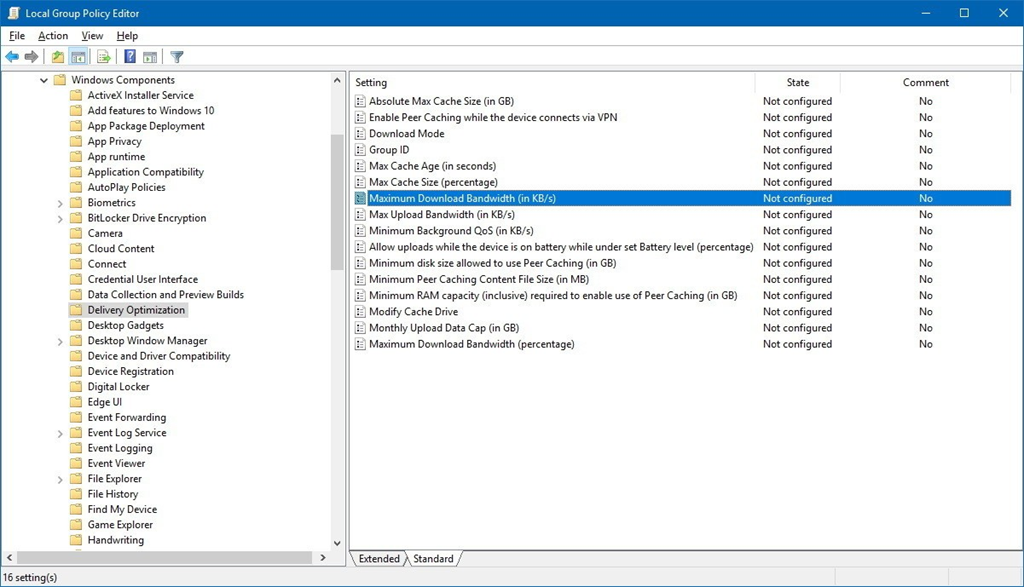Viewport: 1024px width, 587px height.
Task: Open Help via the question mark icon
Action: (130, 57)
